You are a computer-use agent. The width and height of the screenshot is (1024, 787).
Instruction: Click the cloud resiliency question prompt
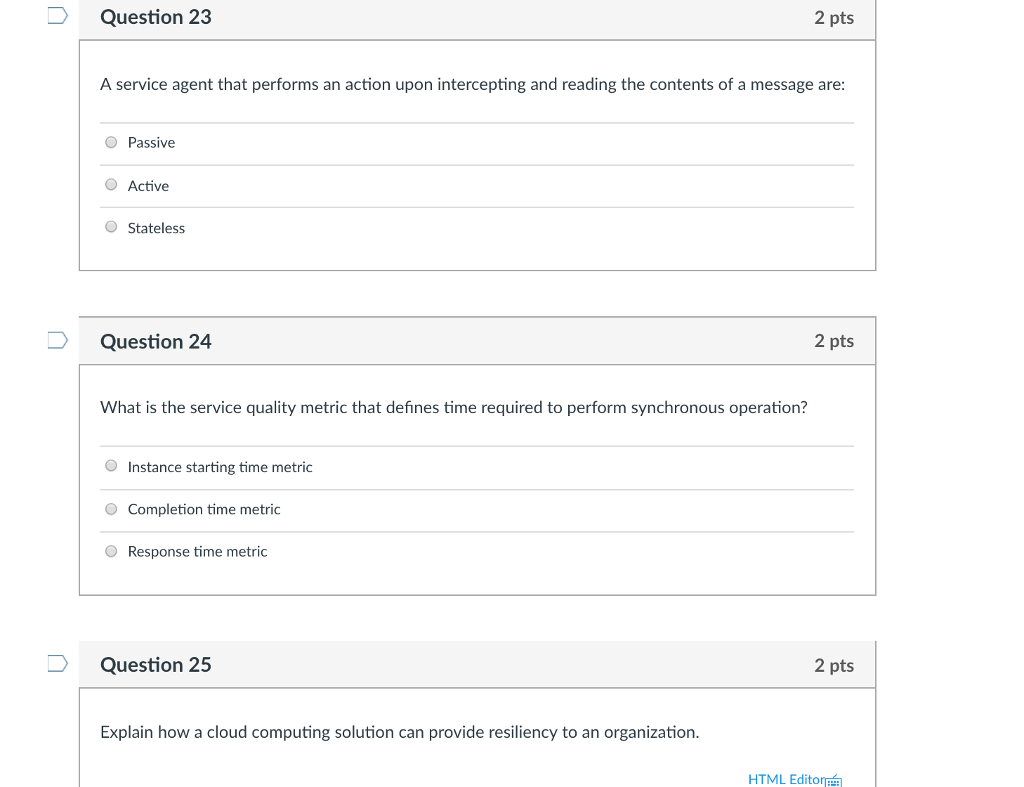coord(399,732)
